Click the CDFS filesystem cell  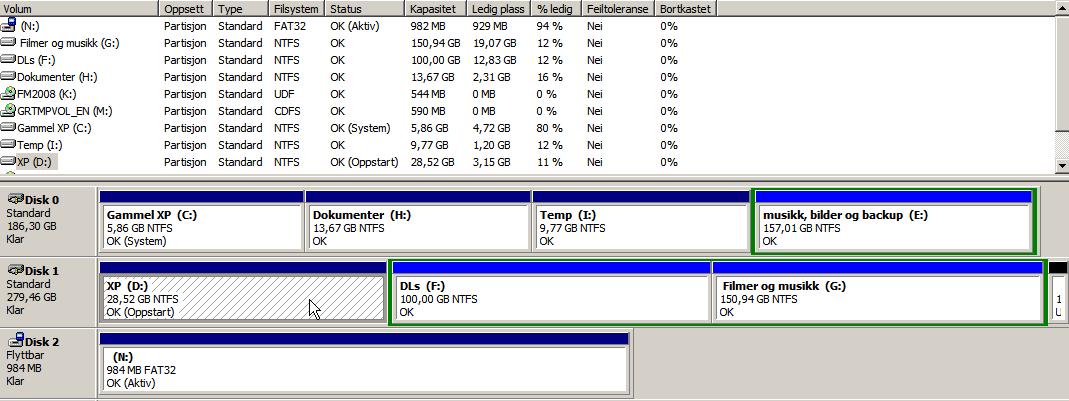click(x=288, y=111)
